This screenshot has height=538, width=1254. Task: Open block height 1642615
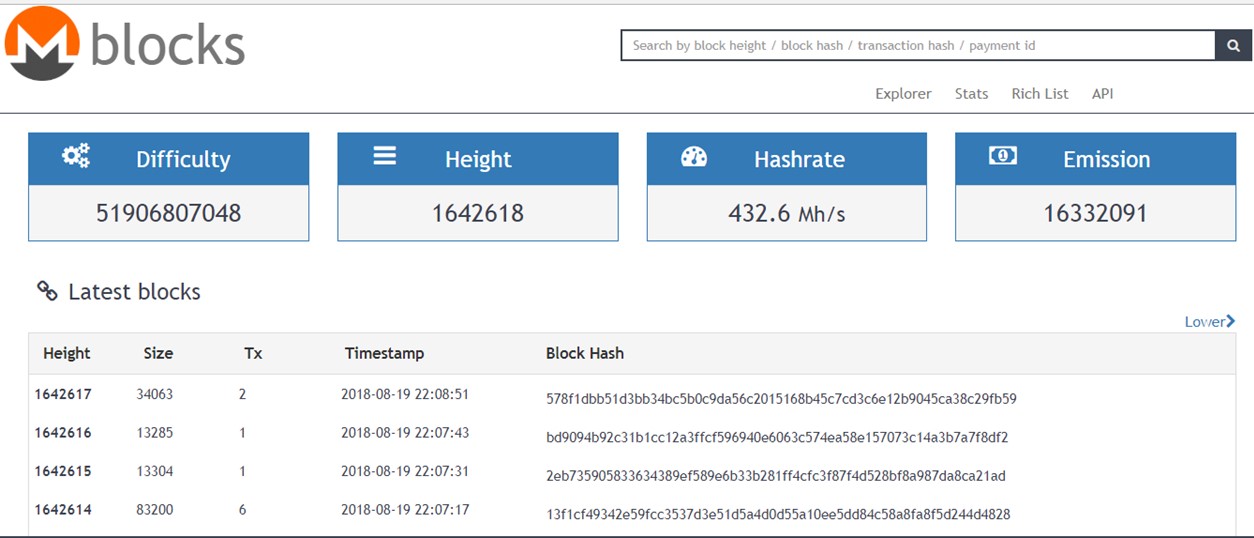[63, 471]
